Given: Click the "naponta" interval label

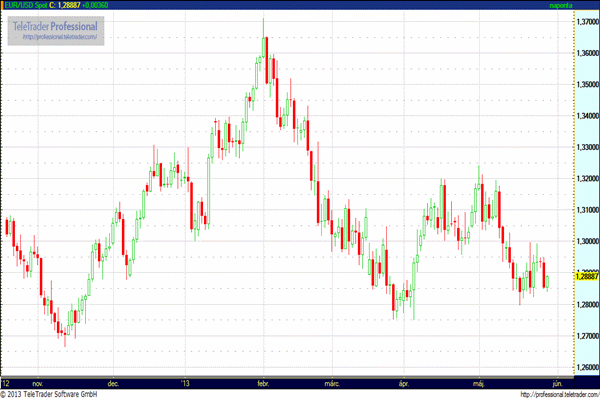Looking at the screenshot, I should [574, 6].
